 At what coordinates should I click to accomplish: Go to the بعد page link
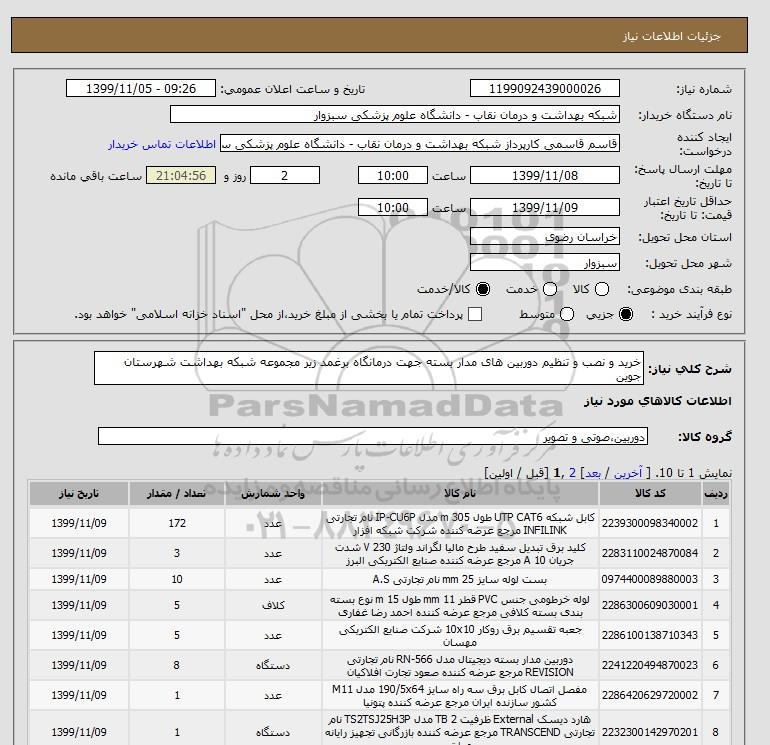593,473
